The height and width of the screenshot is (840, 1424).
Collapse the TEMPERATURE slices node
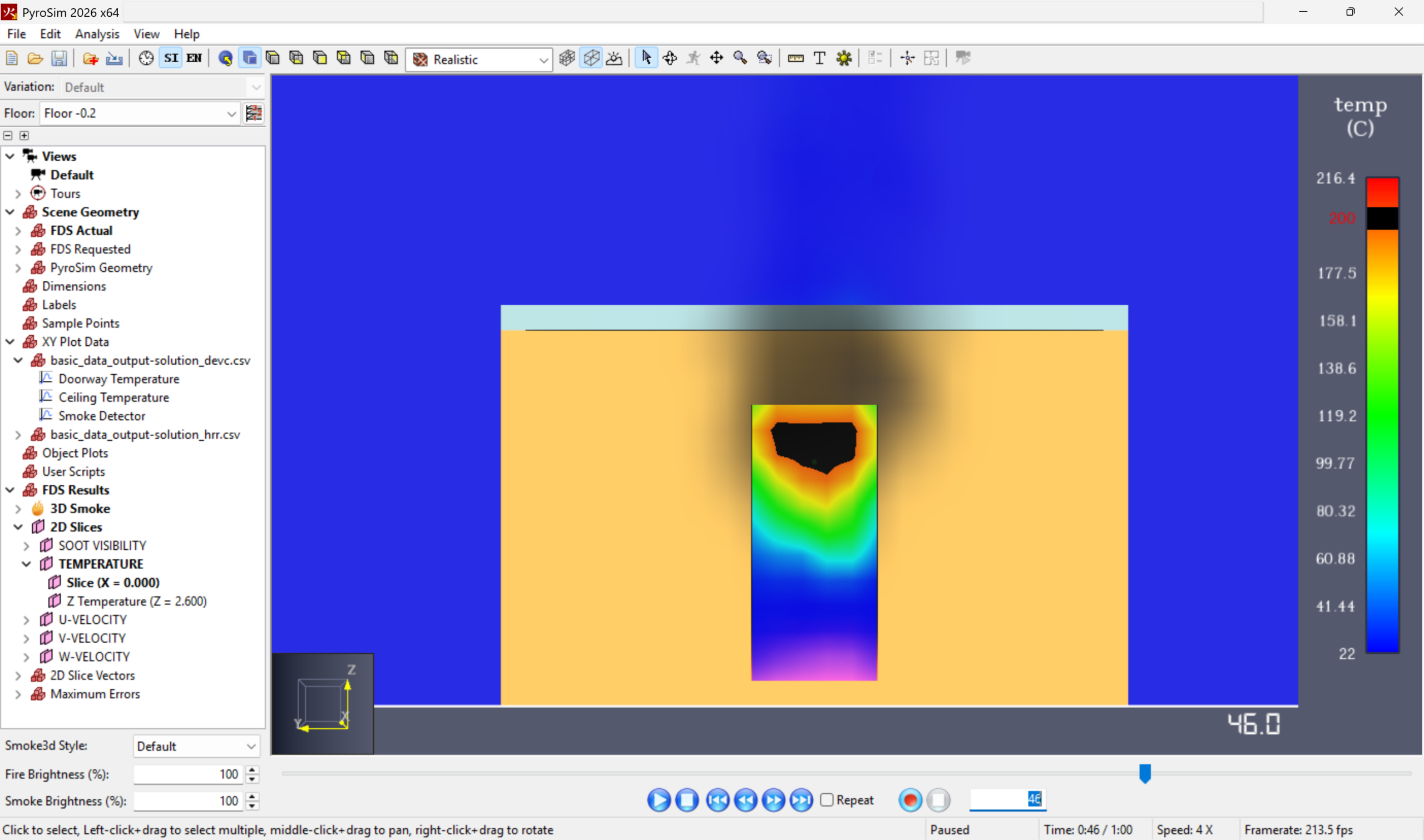(27, 564)
